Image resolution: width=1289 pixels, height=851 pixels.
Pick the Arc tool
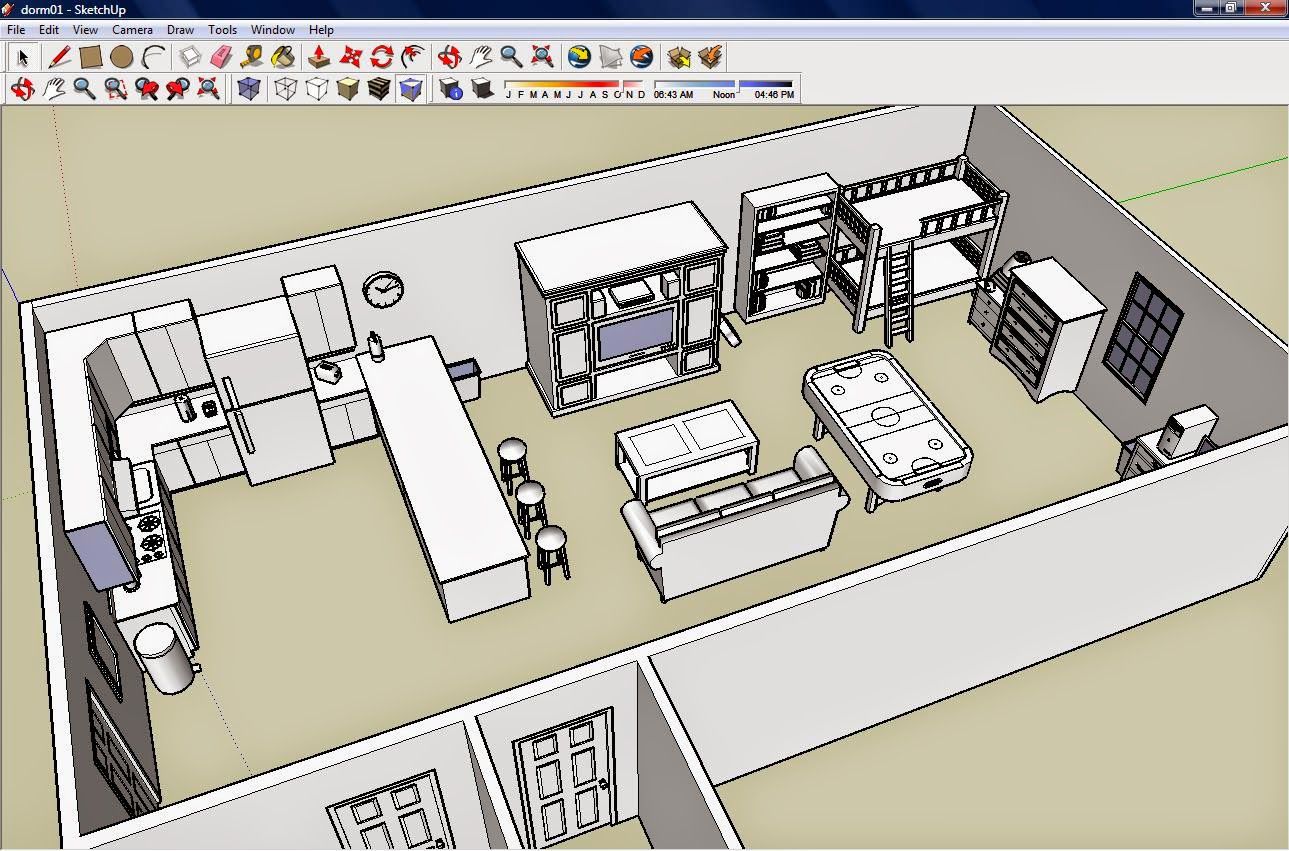(x=153, y=57)
